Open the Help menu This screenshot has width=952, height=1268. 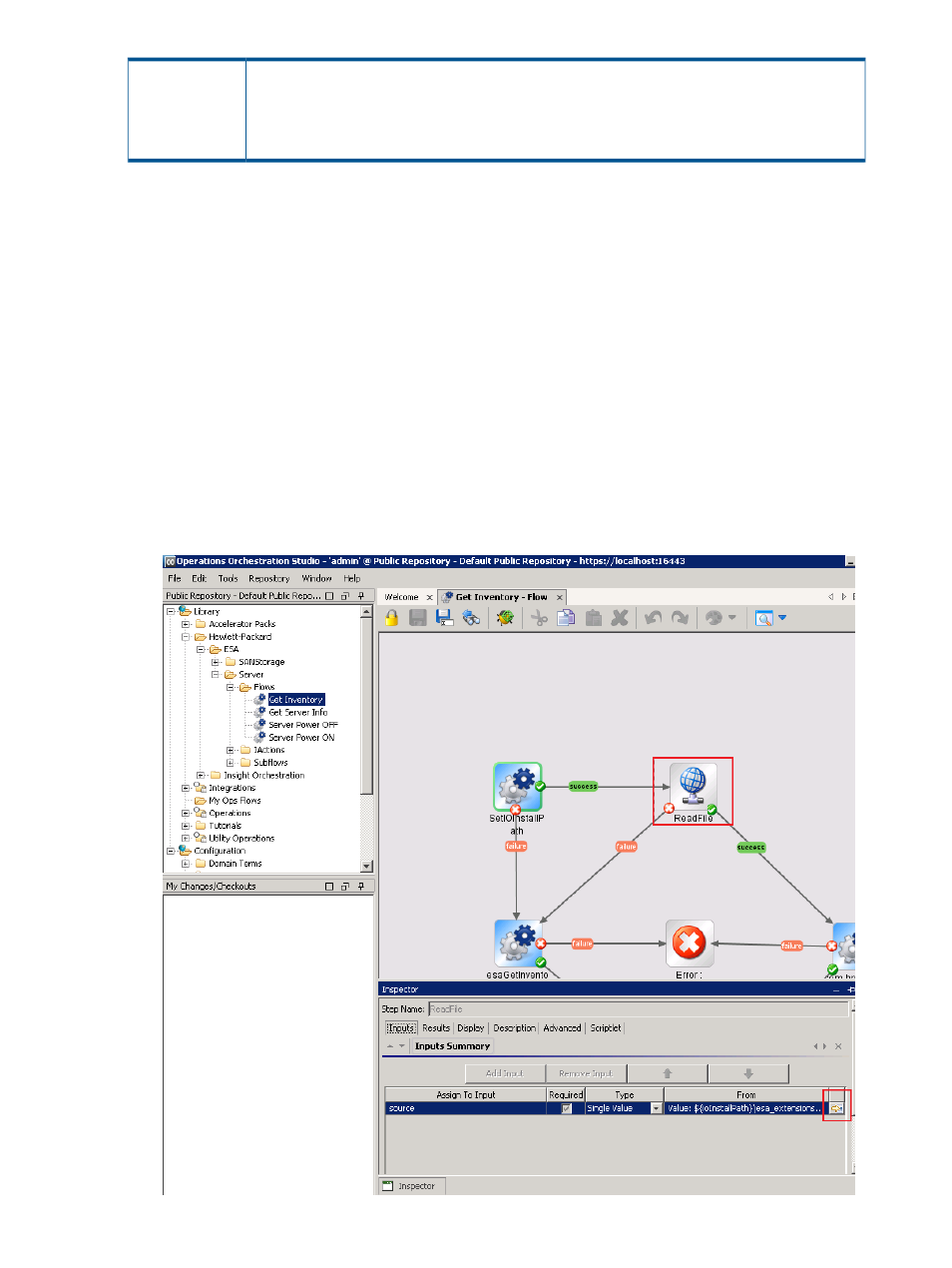352,578
